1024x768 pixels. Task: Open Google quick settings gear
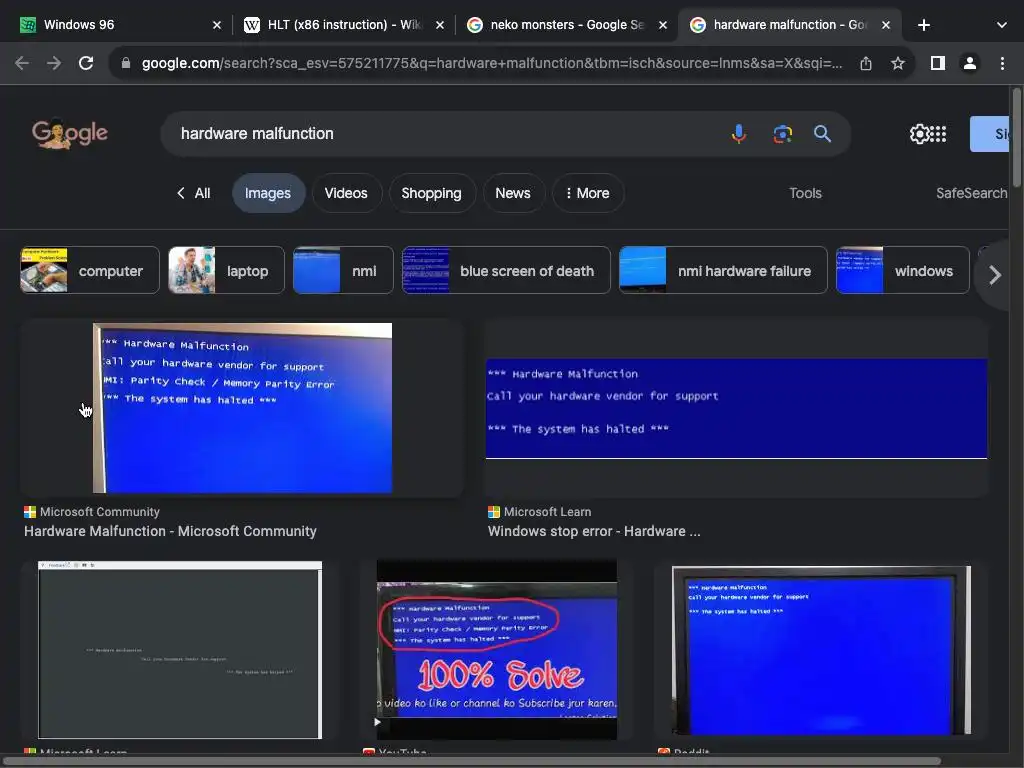(x=919, y=134)
